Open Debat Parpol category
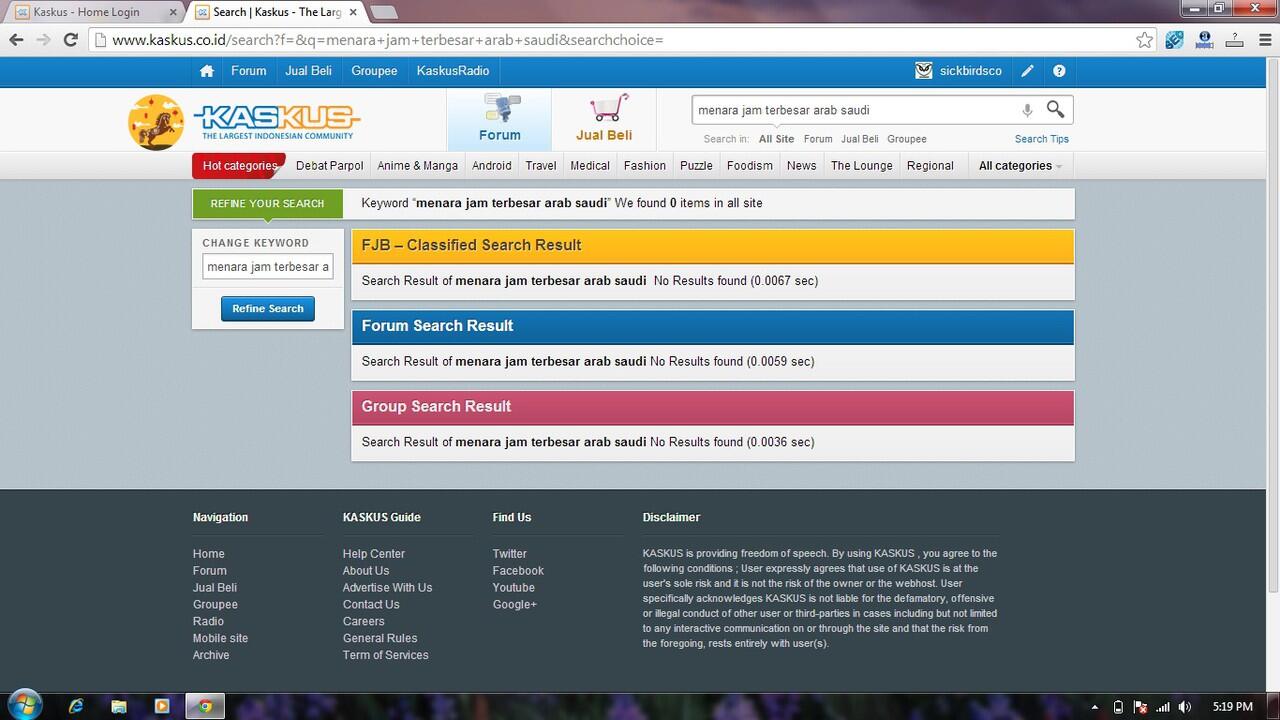Screen dimensions: 1280x720 coord(329,166)
